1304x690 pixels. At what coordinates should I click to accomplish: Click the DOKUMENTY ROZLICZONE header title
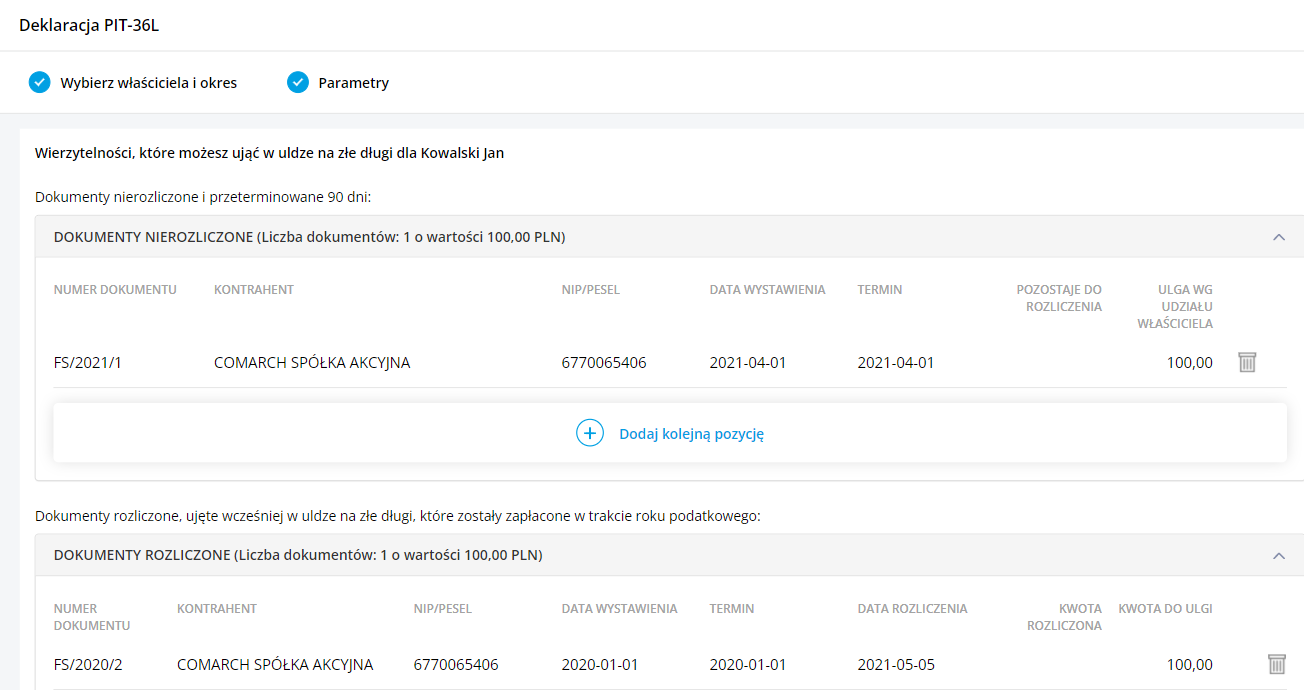(298, 555)
